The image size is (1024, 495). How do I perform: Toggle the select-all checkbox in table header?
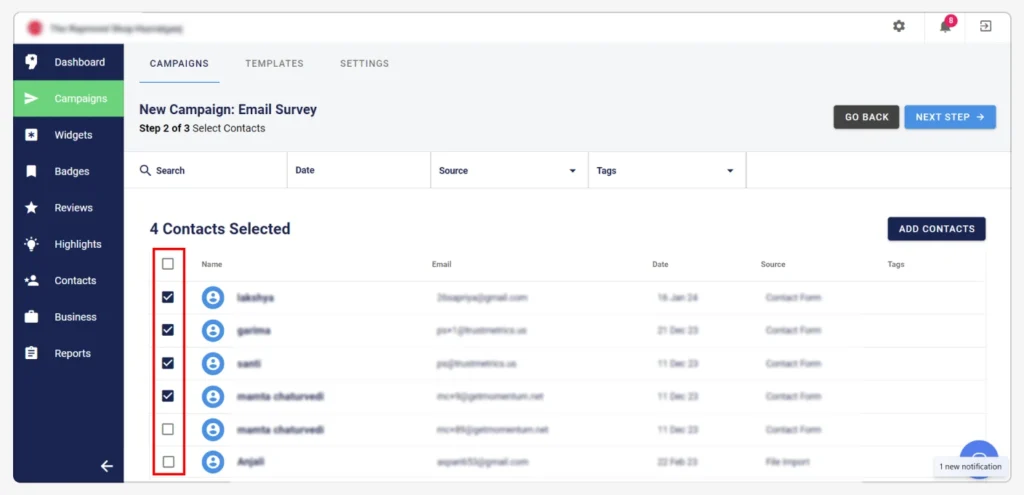pos(168,264)
